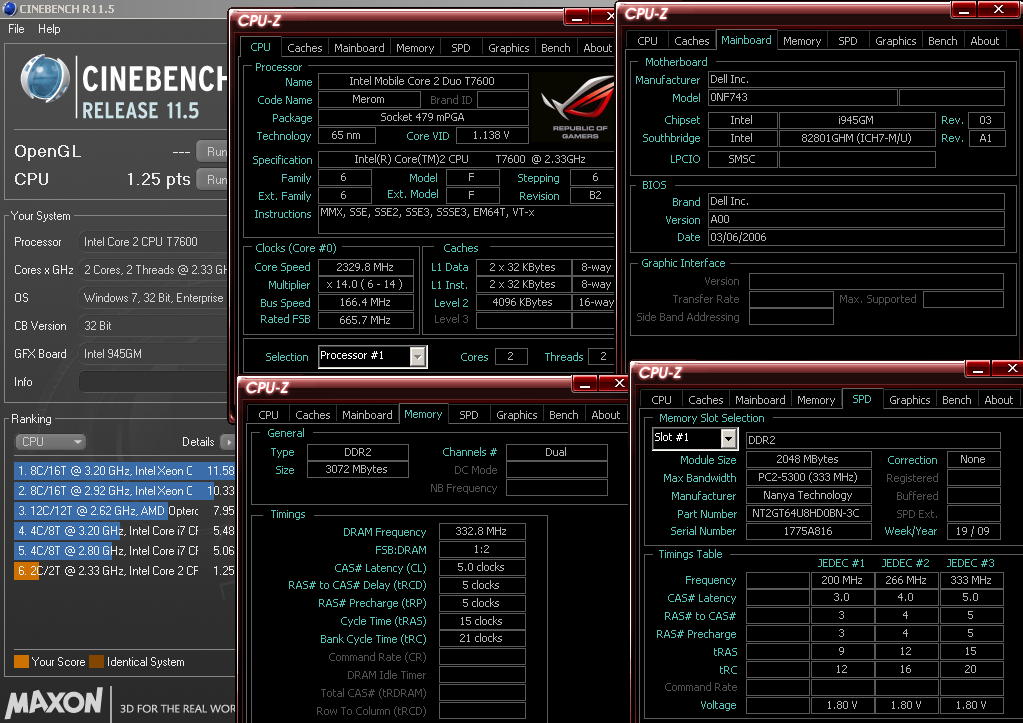The width and height of the screenshot is (1023, 723).
Task: Open SPD tab in the CPU-Z Mainboard window
Action: [847, 40]
